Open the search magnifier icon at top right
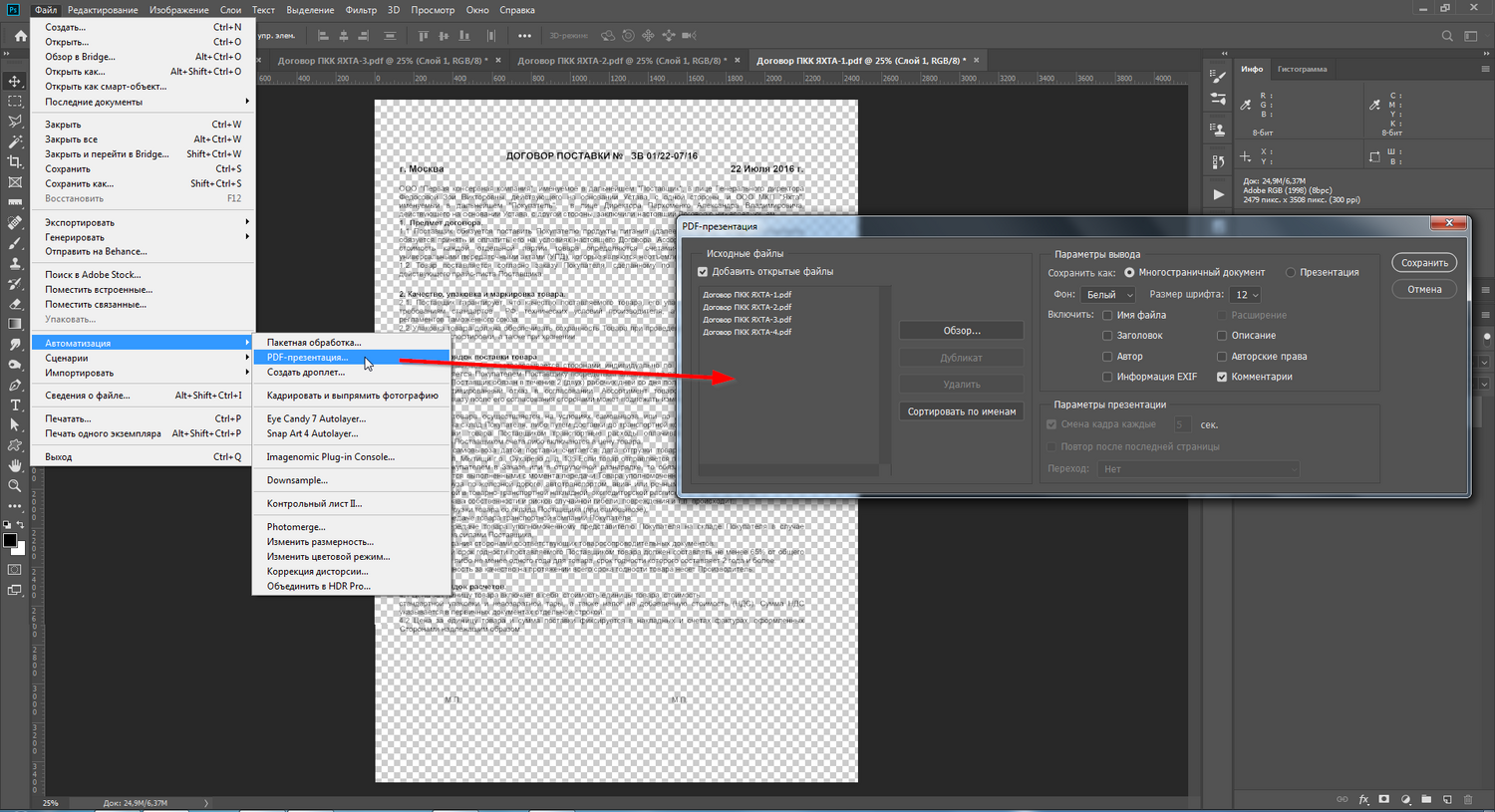Viewport: 1495px width, 812px height. click(x=1447, y=36)
